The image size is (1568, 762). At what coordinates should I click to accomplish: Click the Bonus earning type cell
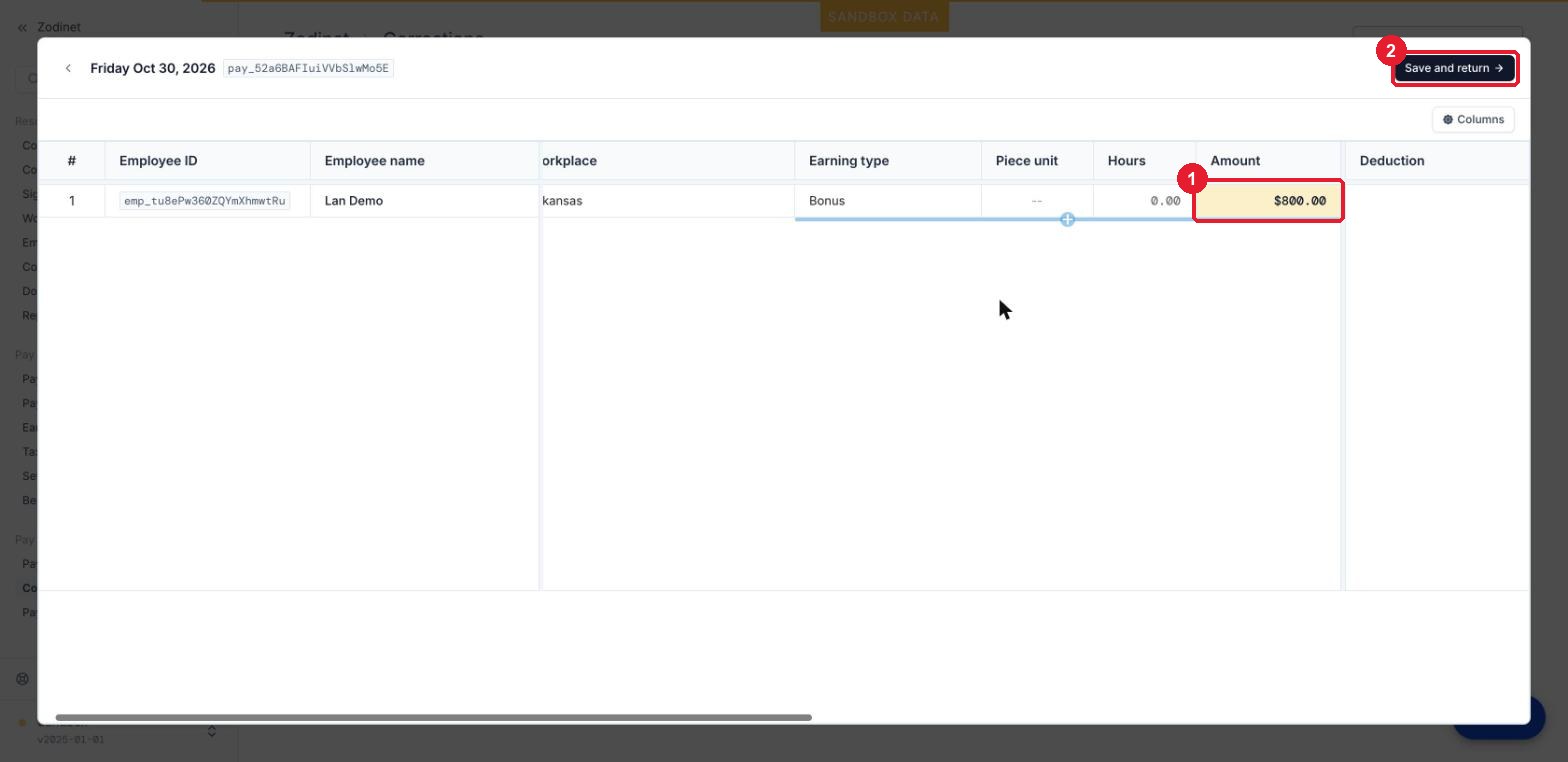(x=888, y=201)
